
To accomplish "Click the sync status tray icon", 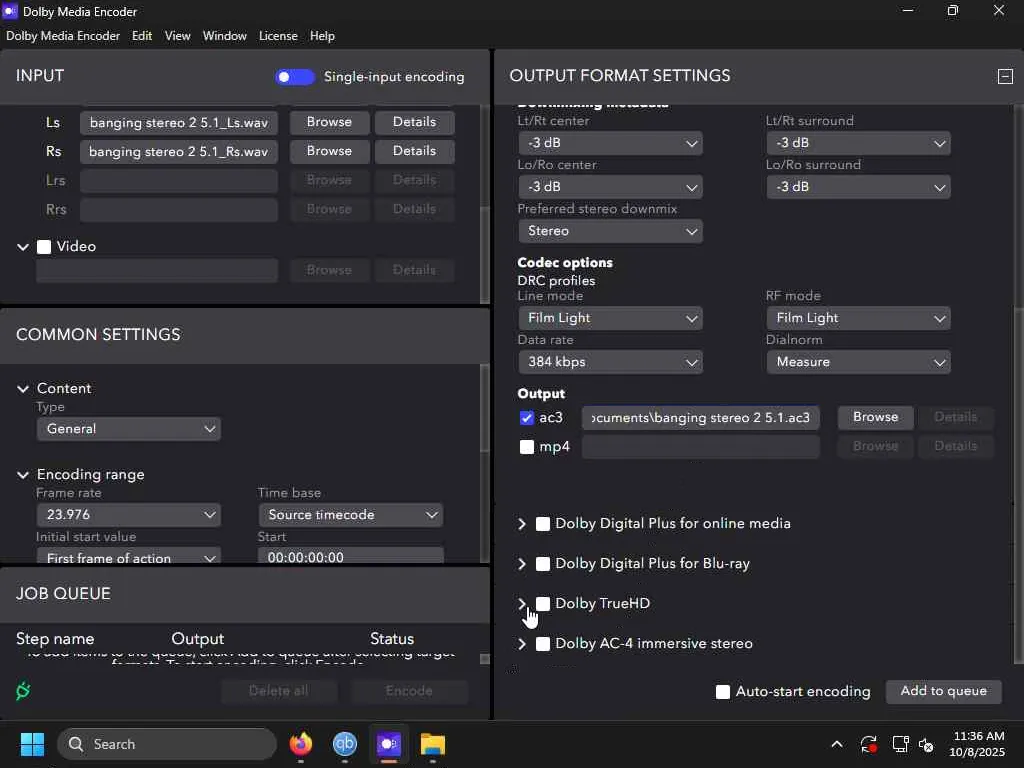I will click(869, 744).
